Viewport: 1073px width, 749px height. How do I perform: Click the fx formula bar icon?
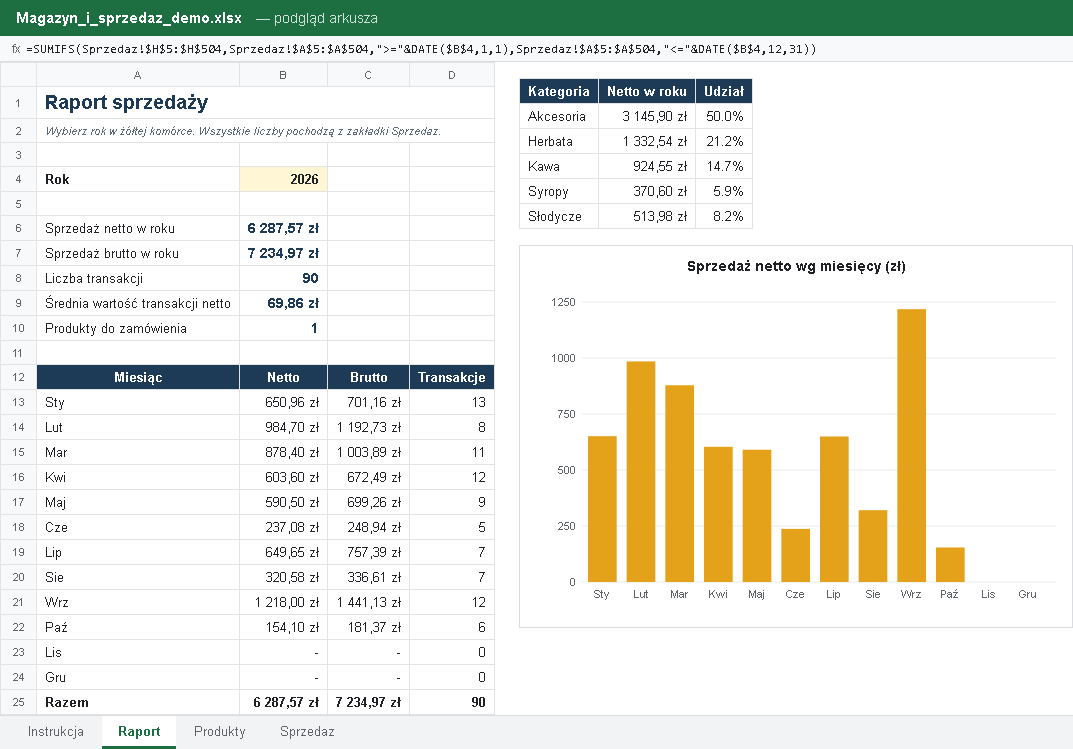(16, 49)
